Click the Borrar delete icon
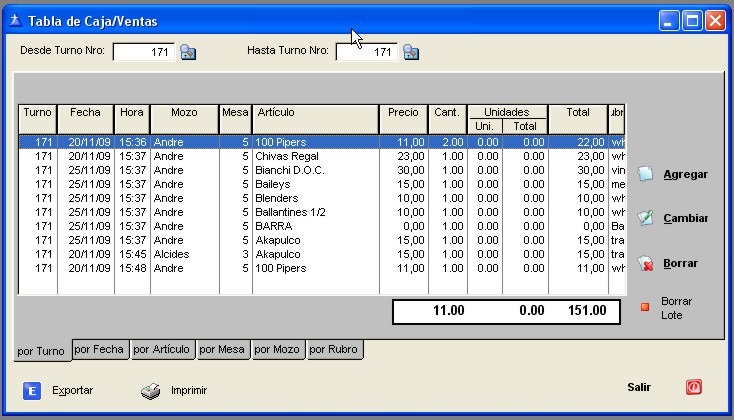Viewport: 734px width, 420px height. 646,263
